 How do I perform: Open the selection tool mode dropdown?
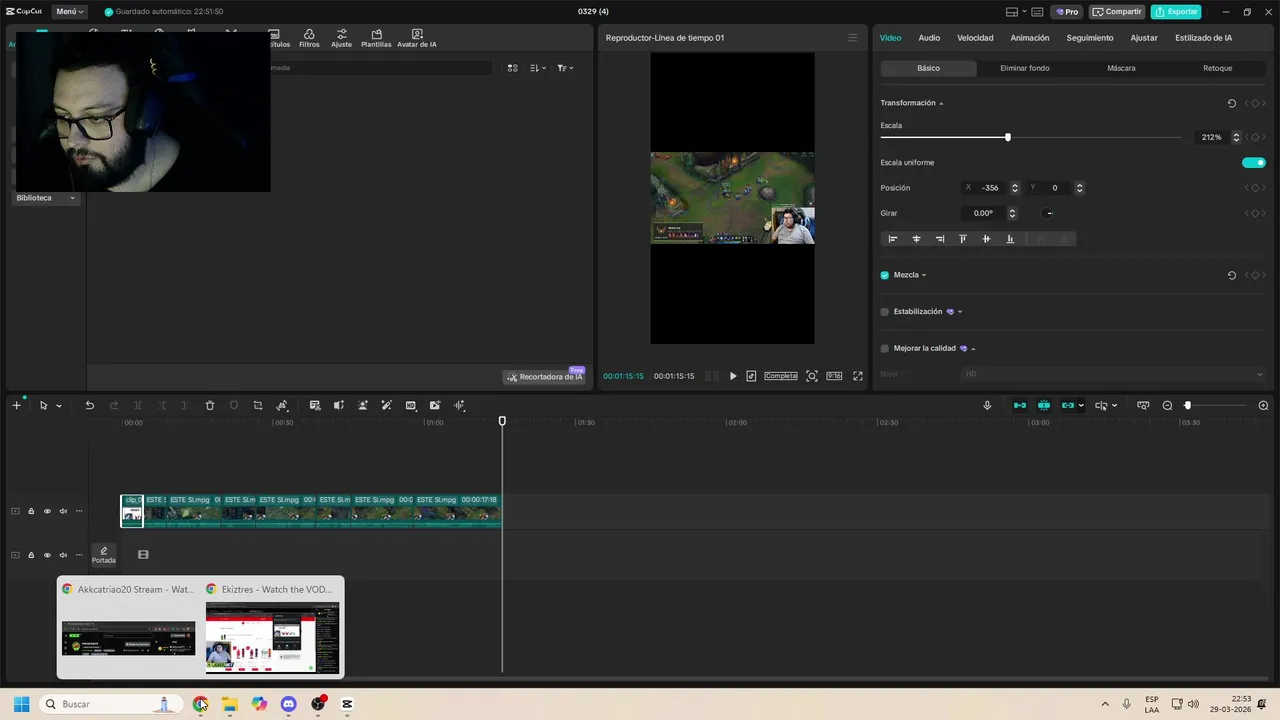click(x=59, y=405)
